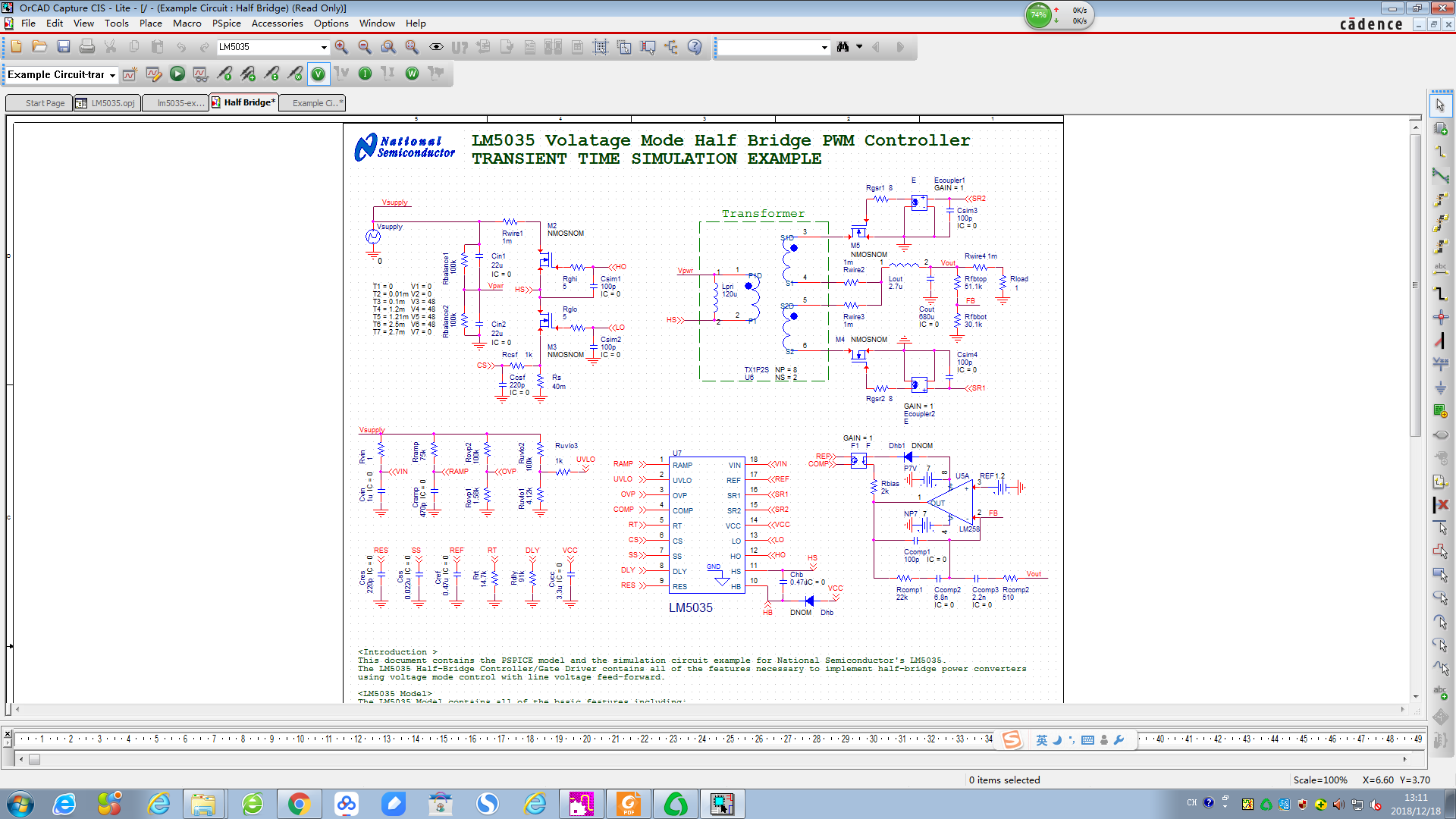This screenshot has height=819, width=1456.
Task: Toggle the Fisheye view eye icon
Action: pyautogui.click(x=436, y=47)
